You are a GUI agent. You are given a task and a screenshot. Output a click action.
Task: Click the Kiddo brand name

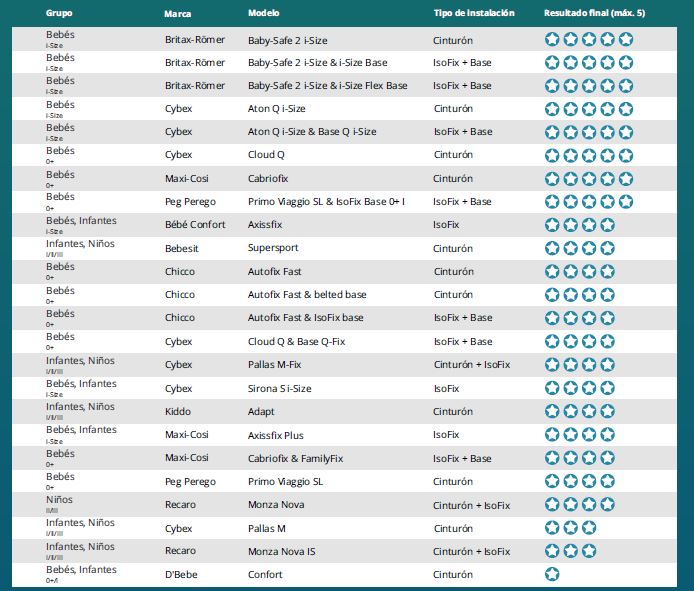coord(178,411)
